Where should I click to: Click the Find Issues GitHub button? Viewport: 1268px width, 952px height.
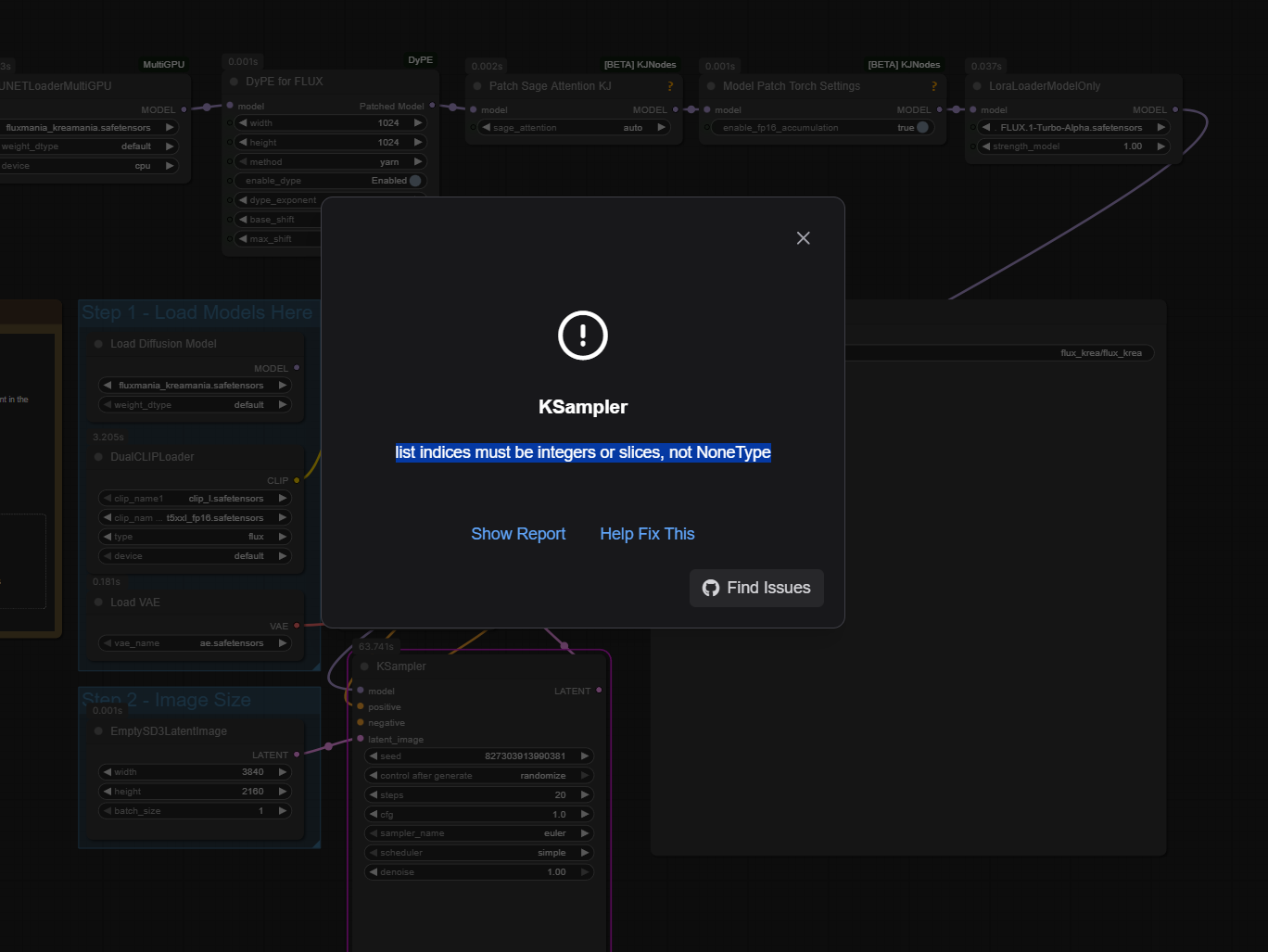coord(756,588)
